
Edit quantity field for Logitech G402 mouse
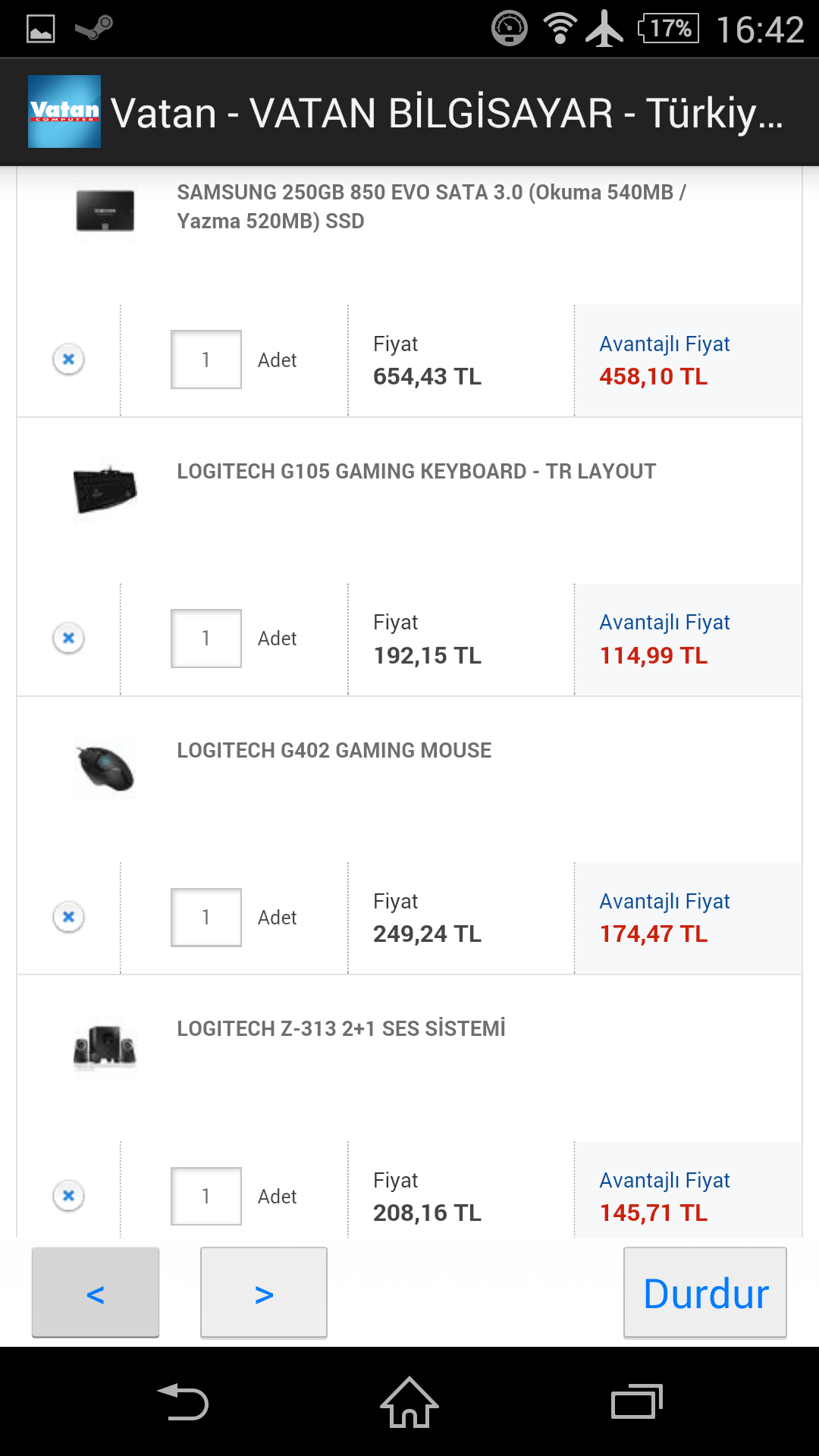pyautogui.click(x=206, y=918)
